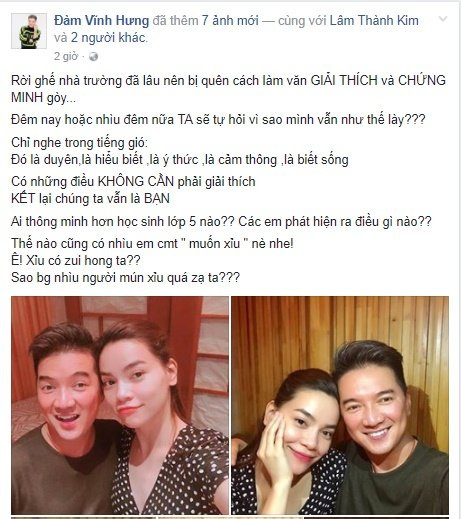View left selfie photo with wooden door

[120, 405]
